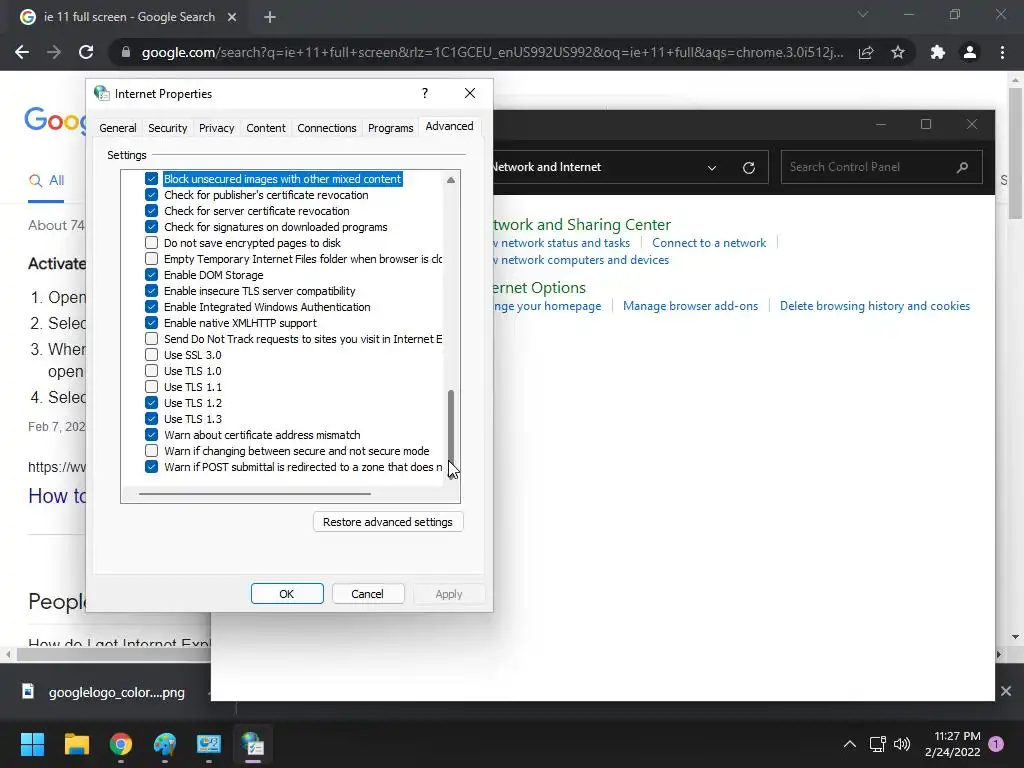
Task: Select the All search results tab
Action: point(46,181)
